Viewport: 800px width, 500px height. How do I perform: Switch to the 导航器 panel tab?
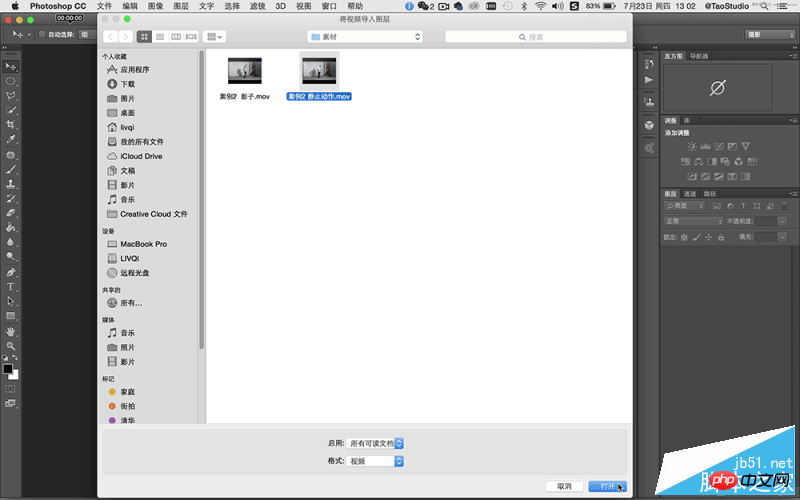(x=699, y=56)
